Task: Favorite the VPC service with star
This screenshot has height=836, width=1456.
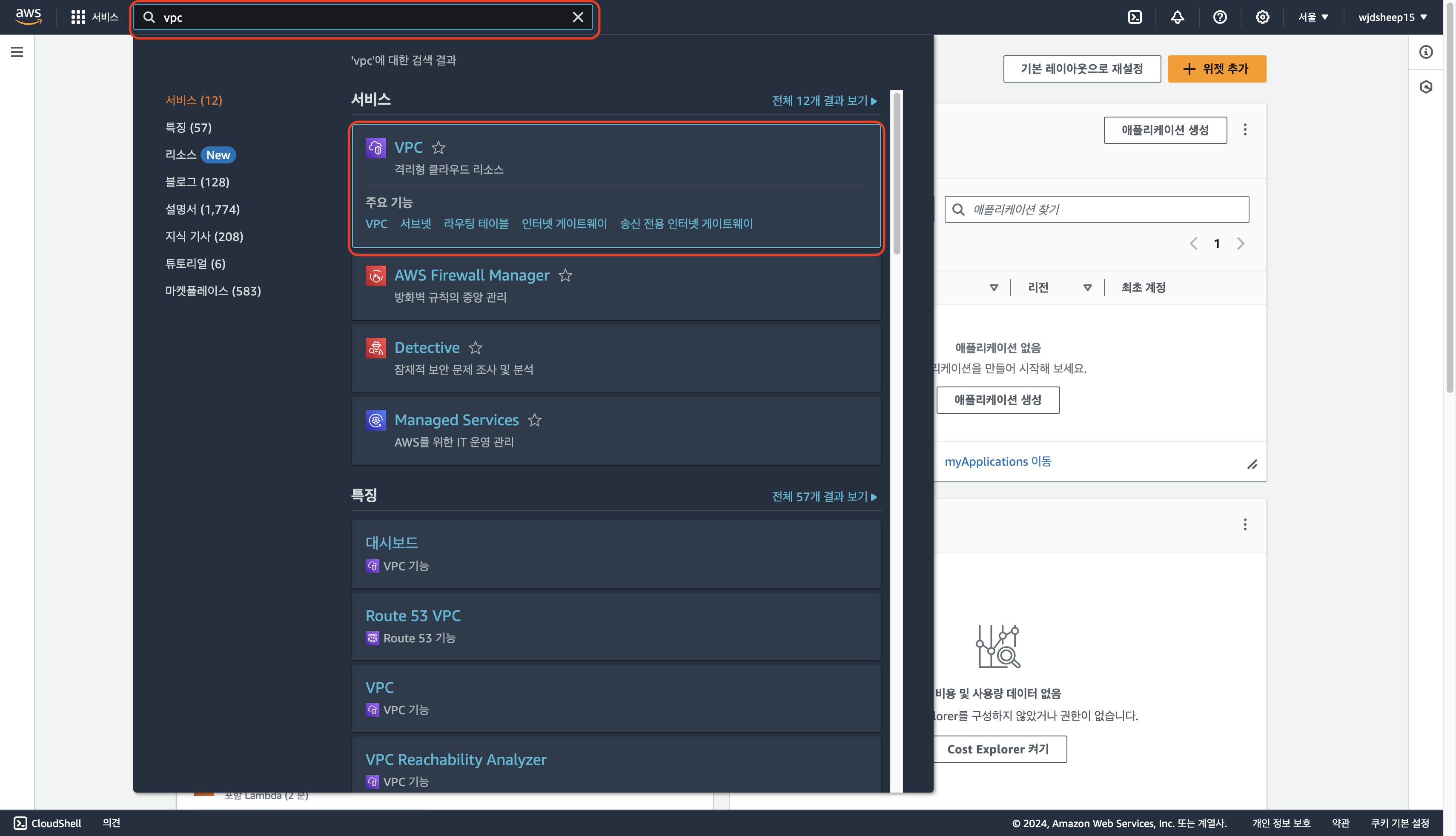Action: pos(438,148)
